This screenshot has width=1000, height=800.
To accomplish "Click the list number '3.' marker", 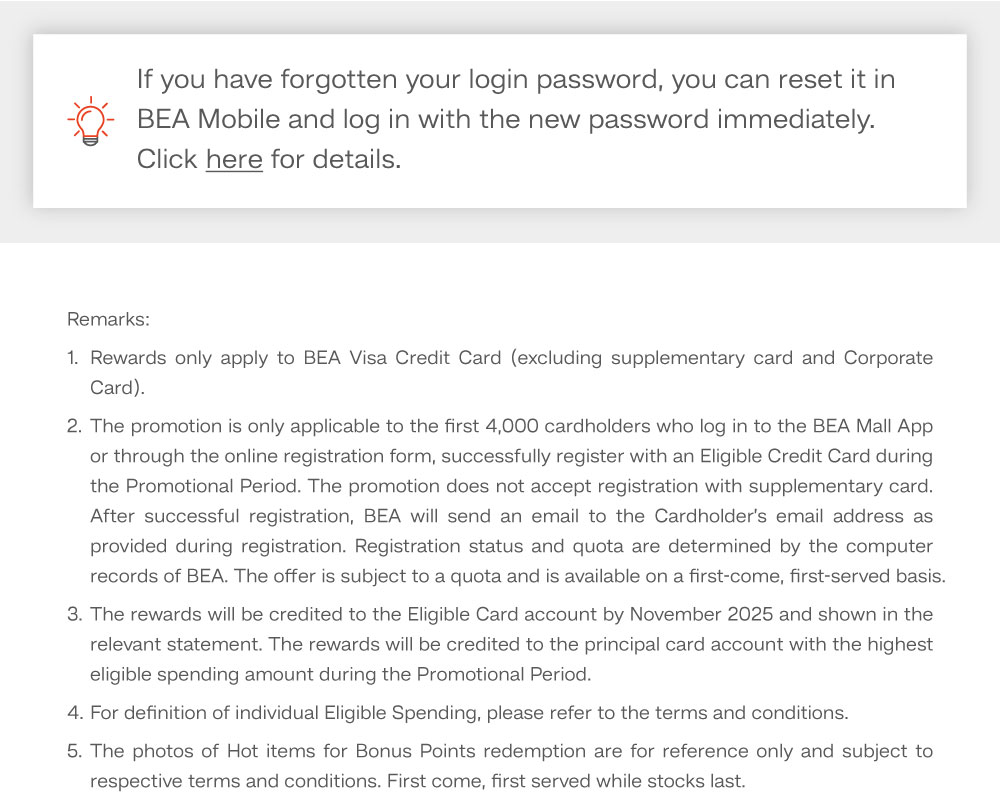I will [x=75, y=614].
